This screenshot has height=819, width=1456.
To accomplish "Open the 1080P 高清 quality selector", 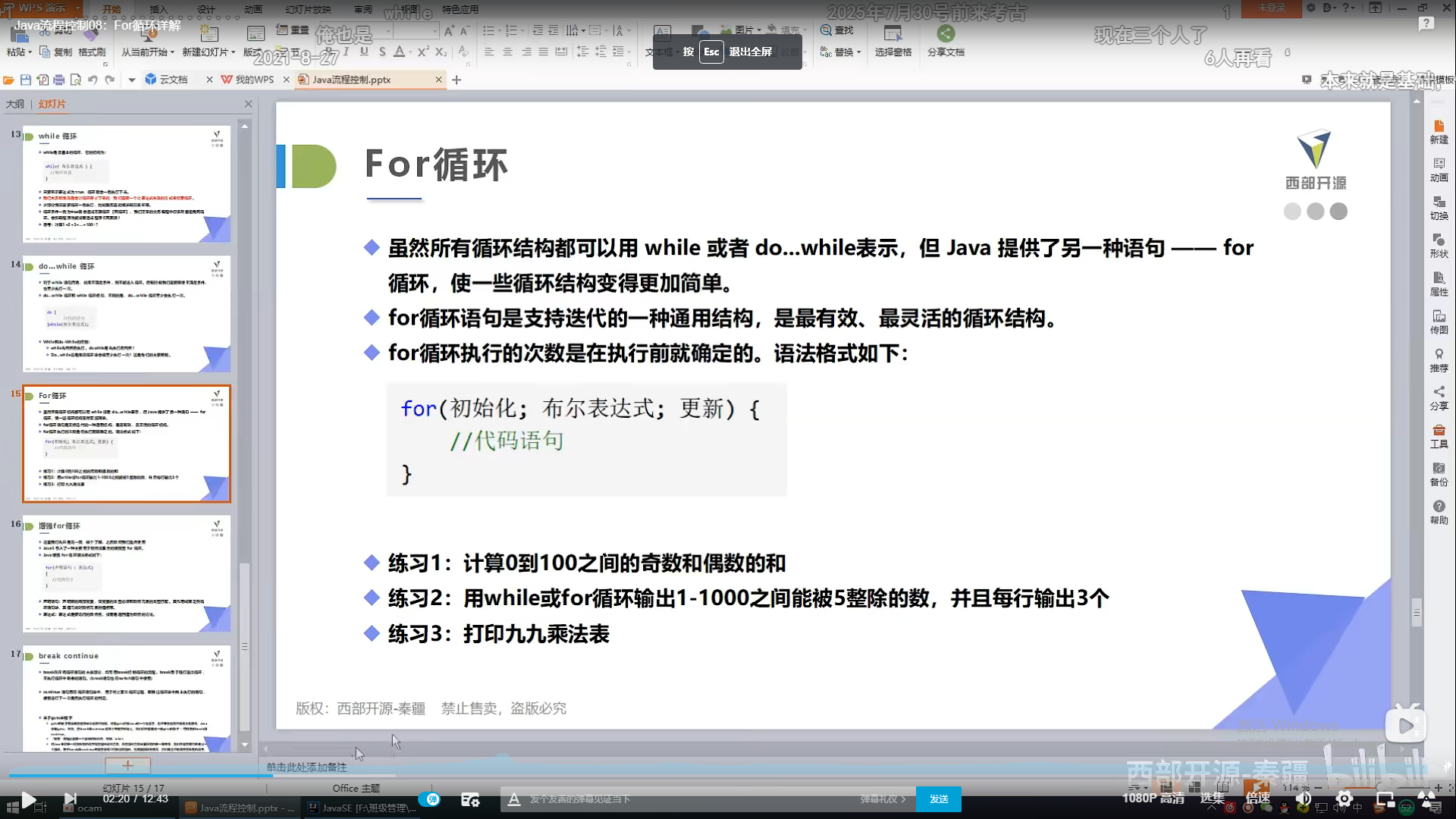I will (x=1153, y=799).
